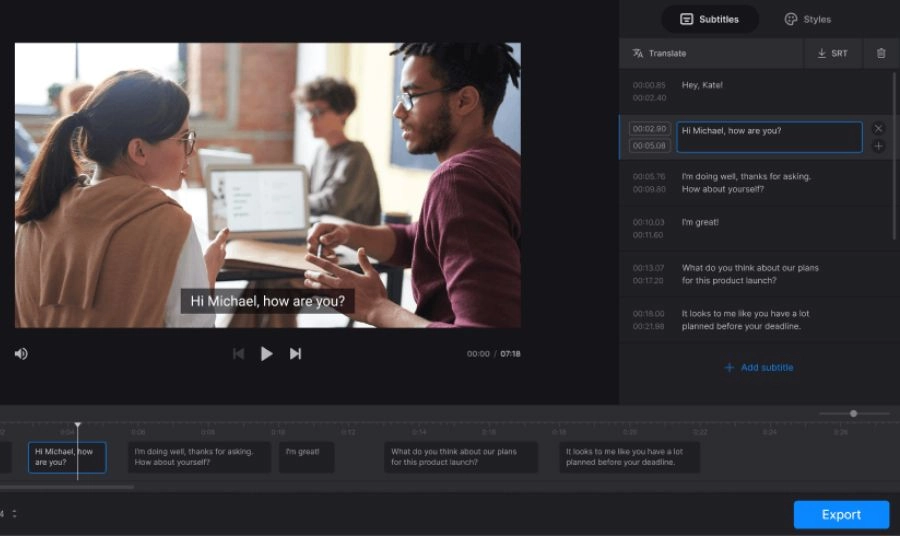The height and width of the screenshot is (536, 900).
Task: Select the 'Hey, Kate!' subtitle row
Action: coord(755,91)
